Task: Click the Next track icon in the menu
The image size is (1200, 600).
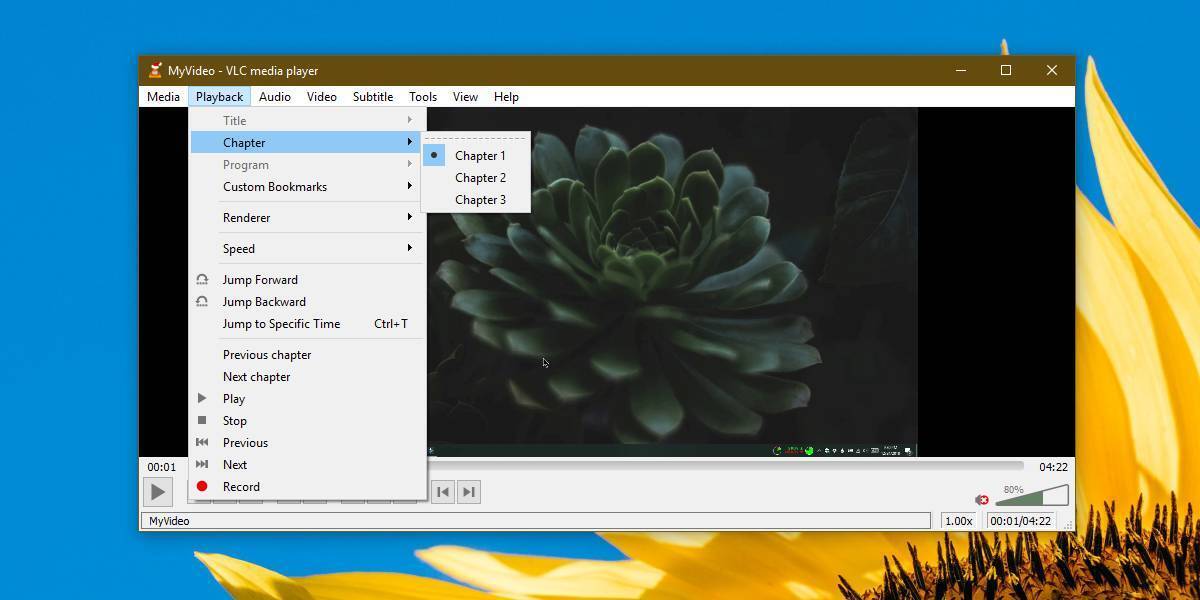Action: click(x=202, y=464)
